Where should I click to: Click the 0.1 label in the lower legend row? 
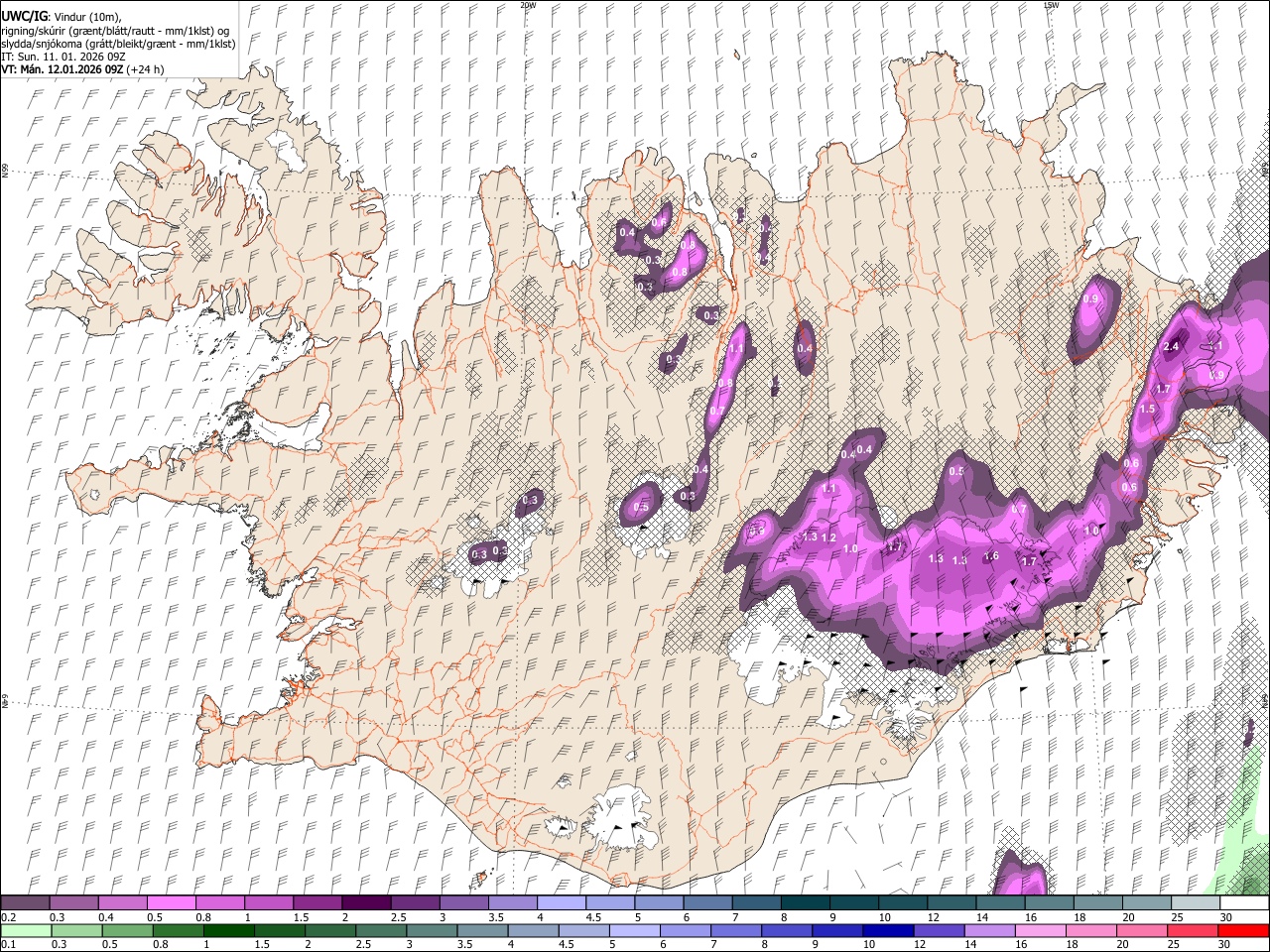coord(8,944)
